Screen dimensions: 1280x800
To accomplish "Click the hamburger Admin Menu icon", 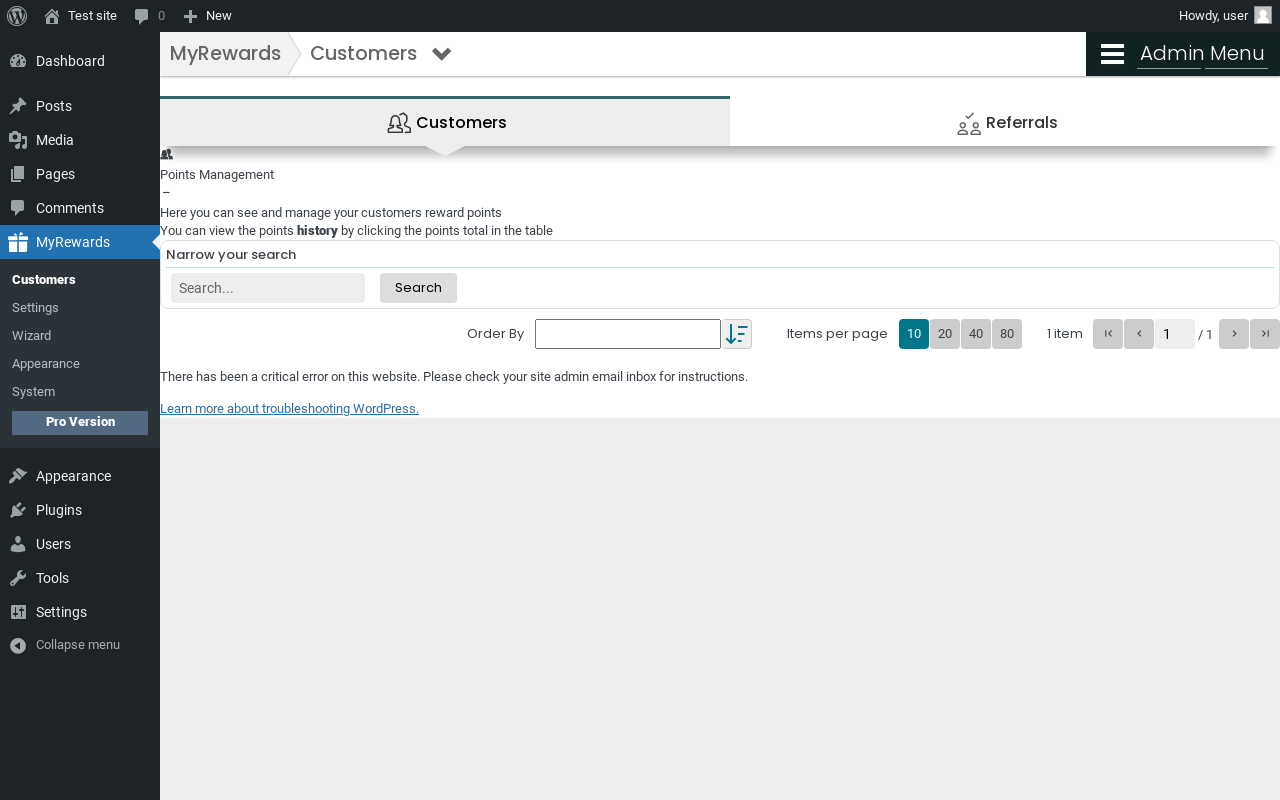I will 1112,54.
